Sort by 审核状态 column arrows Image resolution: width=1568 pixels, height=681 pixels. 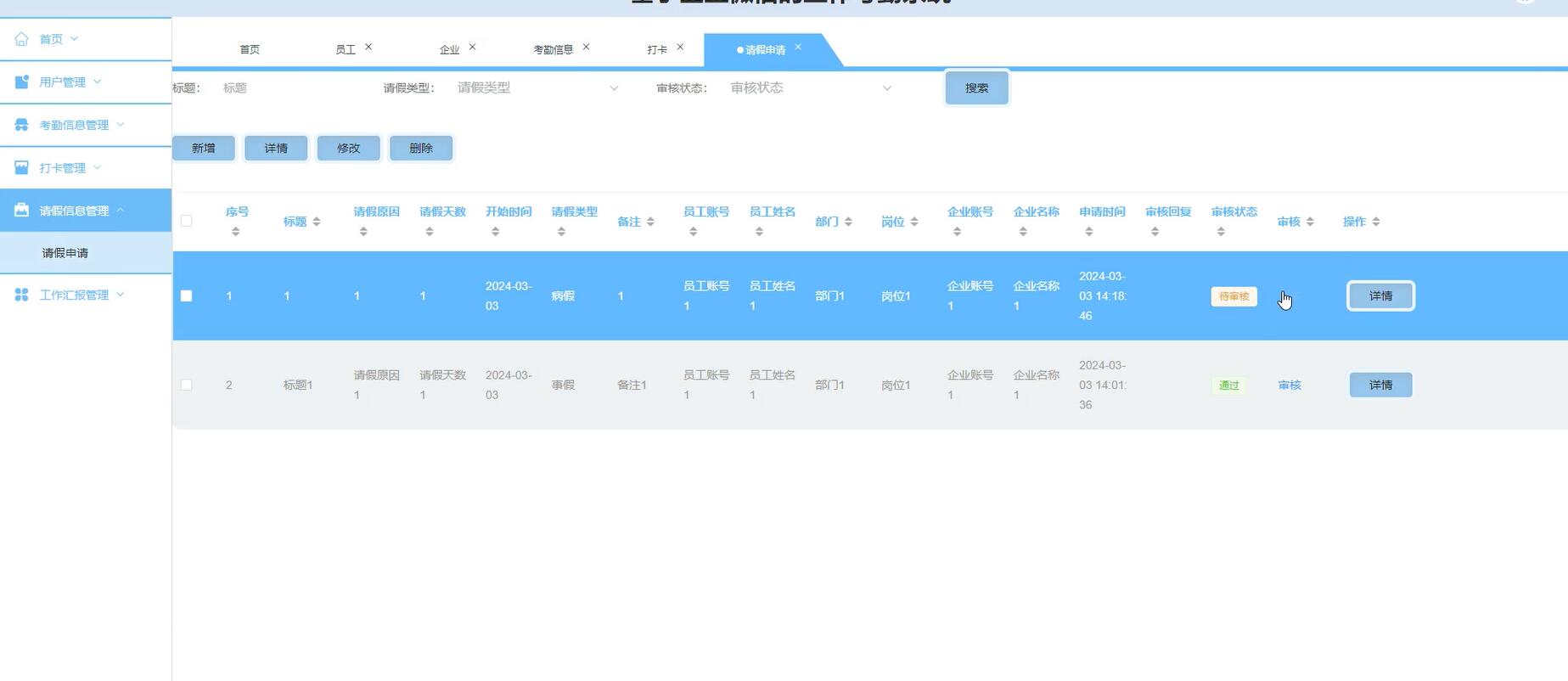[1221, 232]
